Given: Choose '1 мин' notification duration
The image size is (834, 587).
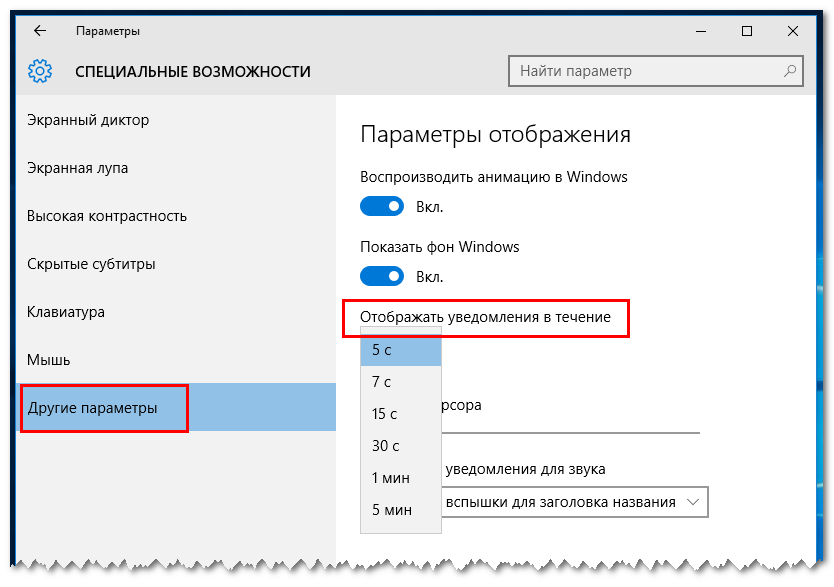Looking at the screenshot, I should click(x=401, y=477).
